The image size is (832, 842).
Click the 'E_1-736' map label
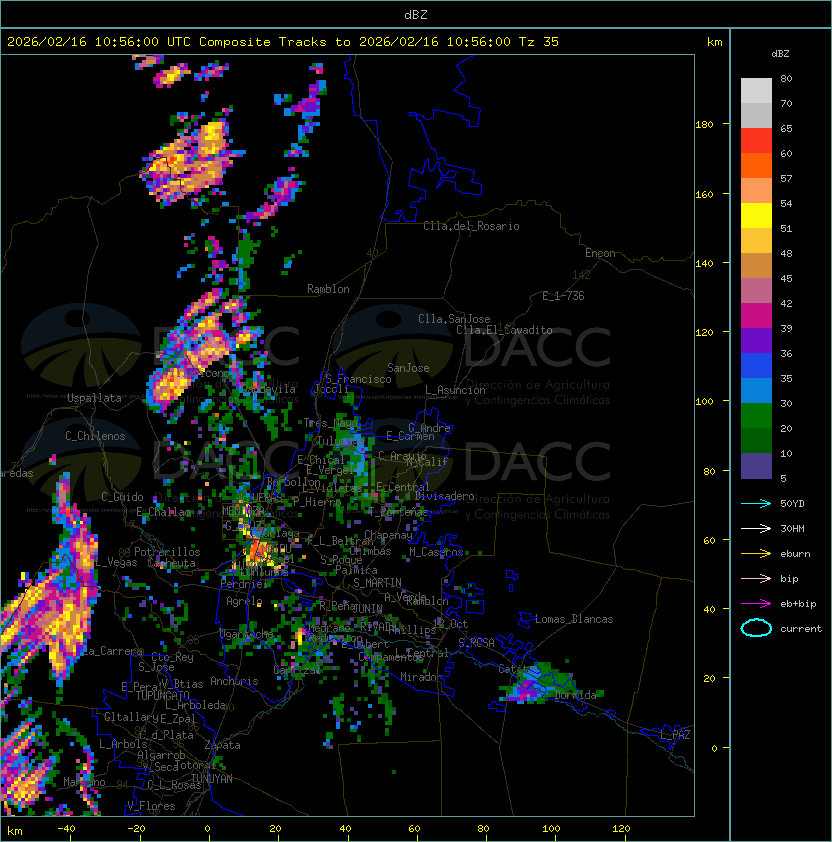(x=563, y=296)
